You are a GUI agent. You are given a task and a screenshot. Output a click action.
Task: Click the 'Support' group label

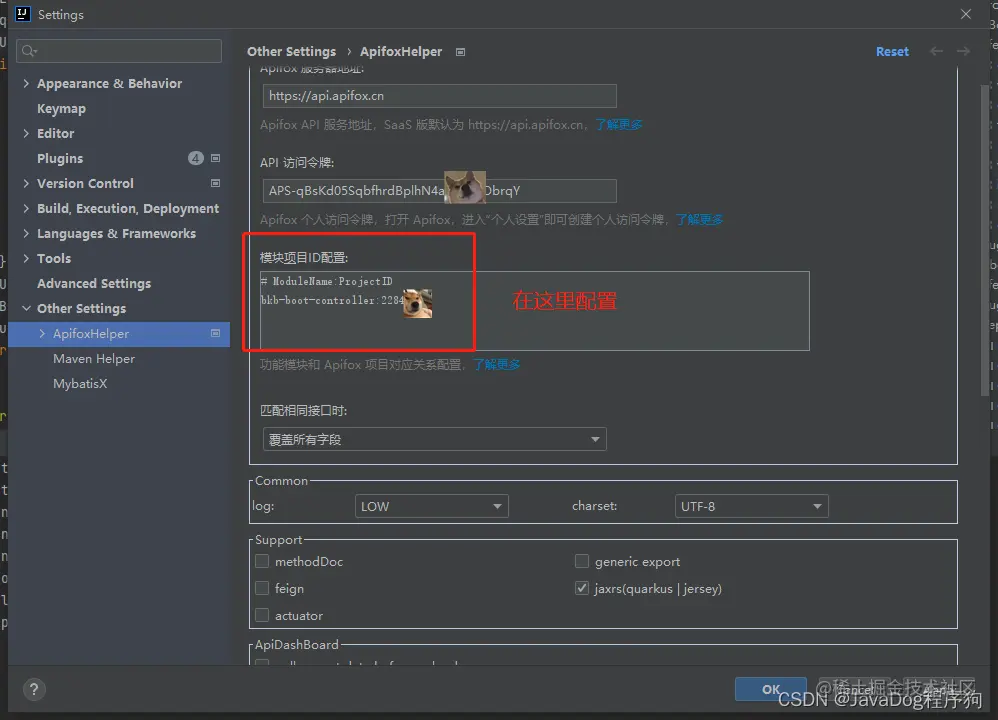click(x=278, y=540)
